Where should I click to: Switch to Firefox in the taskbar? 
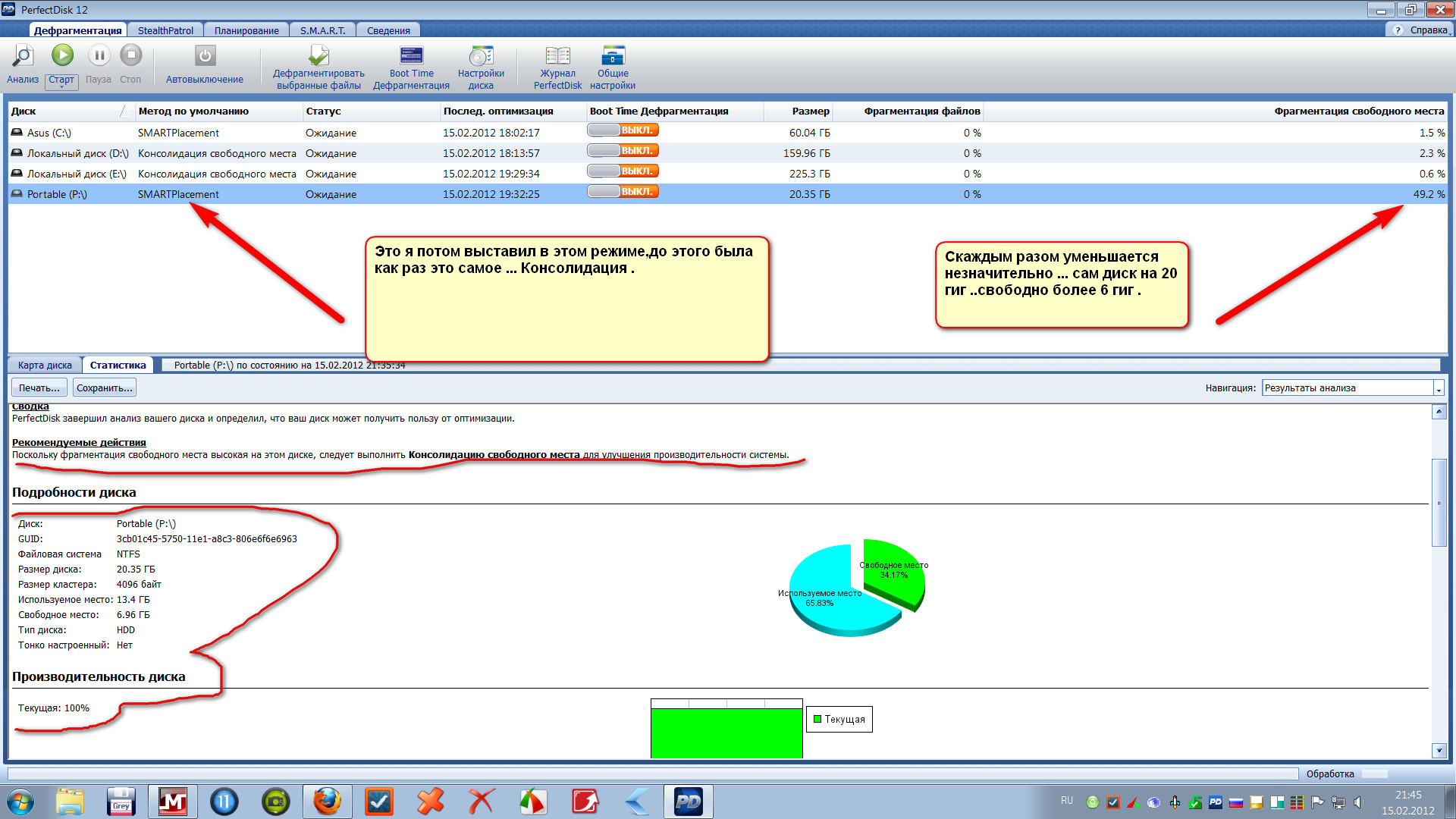coord(328,802)
